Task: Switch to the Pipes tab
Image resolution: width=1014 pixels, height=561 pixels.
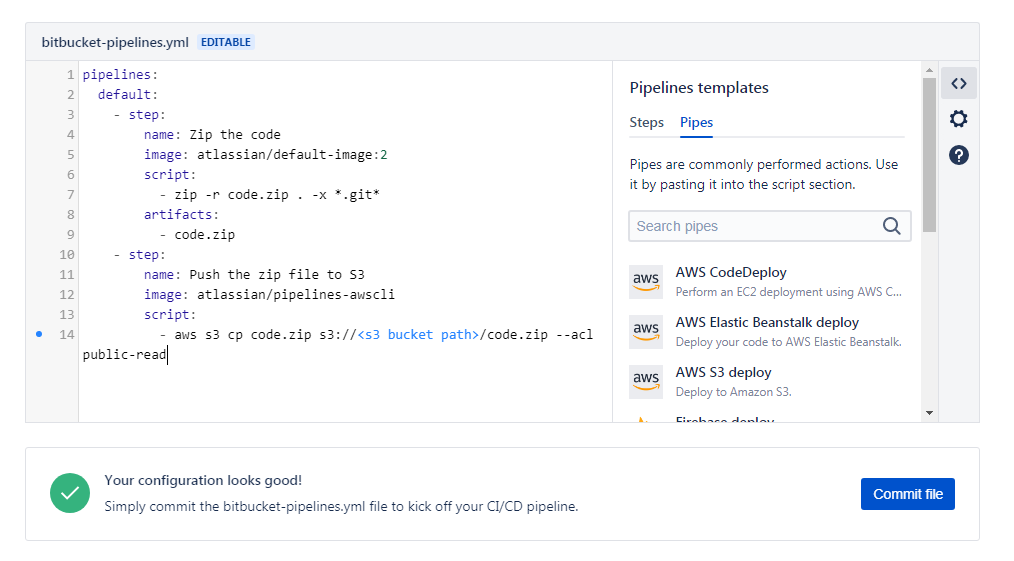Action: [x=696, y=122]
